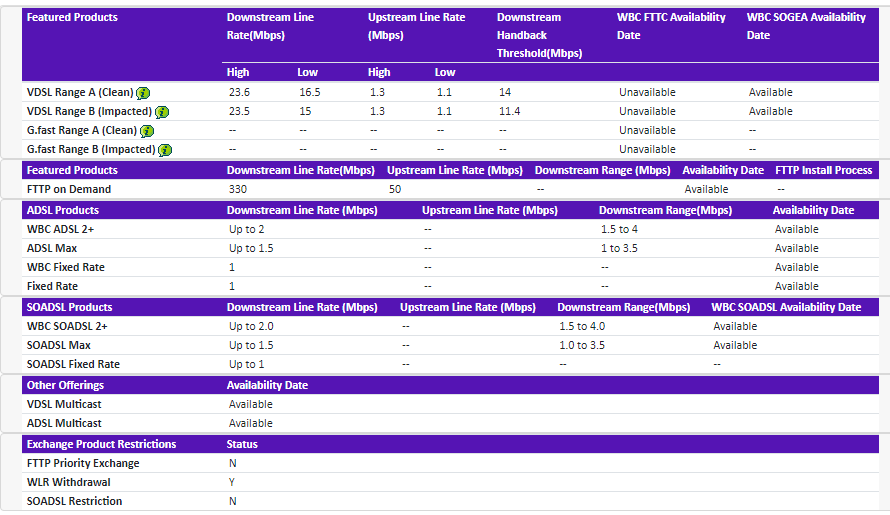This screenshot has height=515, width=890.
Task: Open info icon next to G.fast Range A (Clean)
Action: pos(147,131)
